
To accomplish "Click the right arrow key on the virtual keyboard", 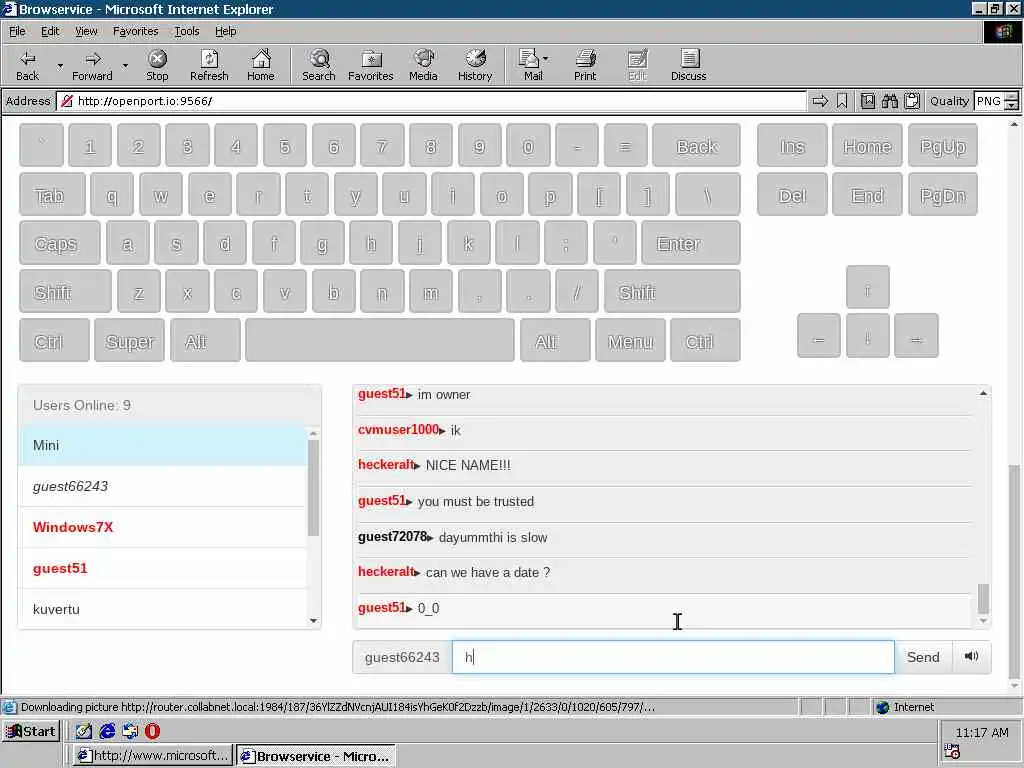I will point(916,336).
